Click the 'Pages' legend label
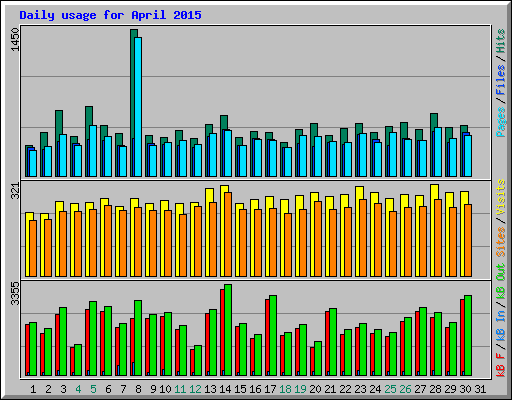The height and width of the screenshot is (400, 512). (x=501, y=122)
